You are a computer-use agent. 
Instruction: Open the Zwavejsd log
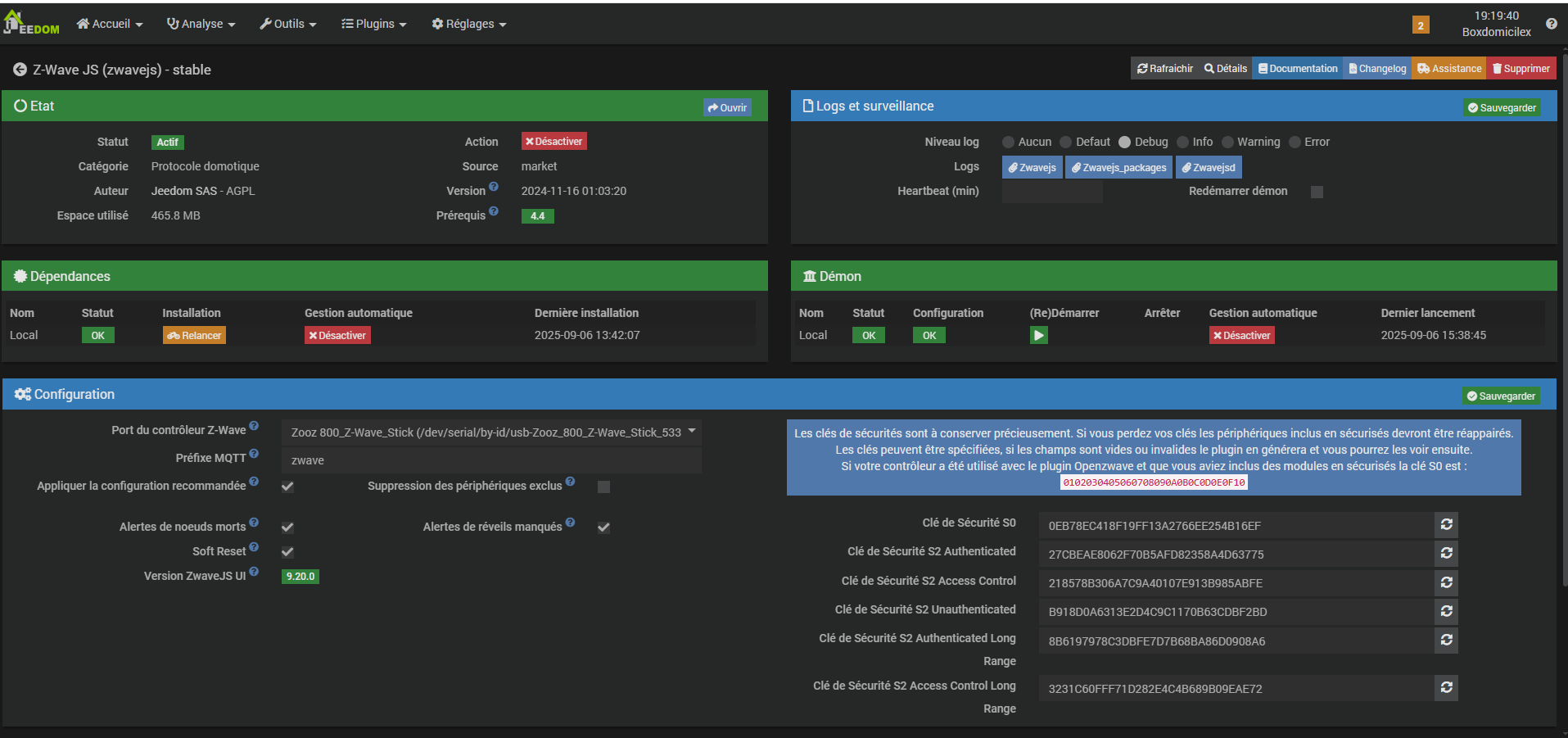1209,167
